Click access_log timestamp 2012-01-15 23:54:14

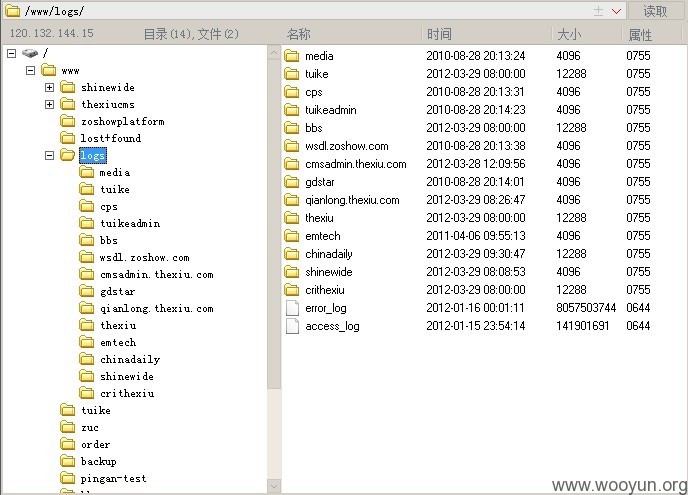pyautogui.click(x=476, y=326)
